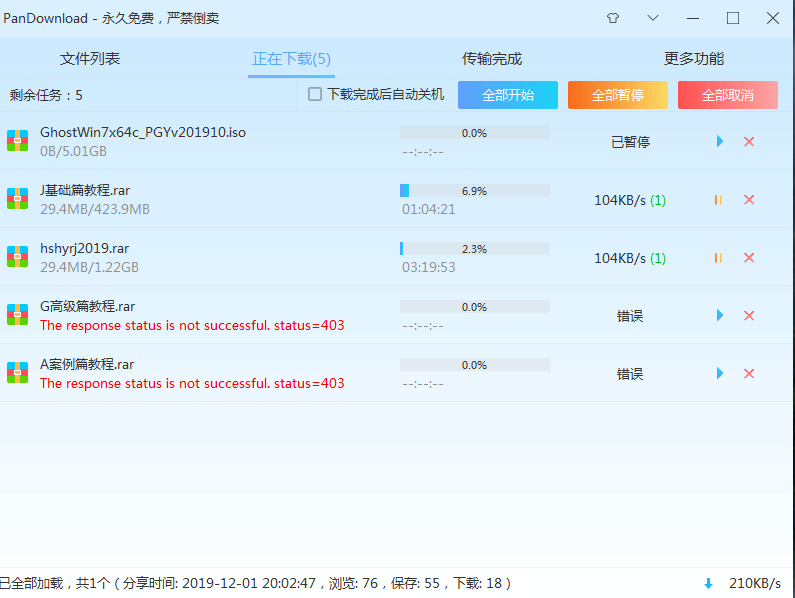The height and width of the screenshot is (598, 795).
Task: Click the 29.4MB/423.9MB size text
Action: pos(95,209)
